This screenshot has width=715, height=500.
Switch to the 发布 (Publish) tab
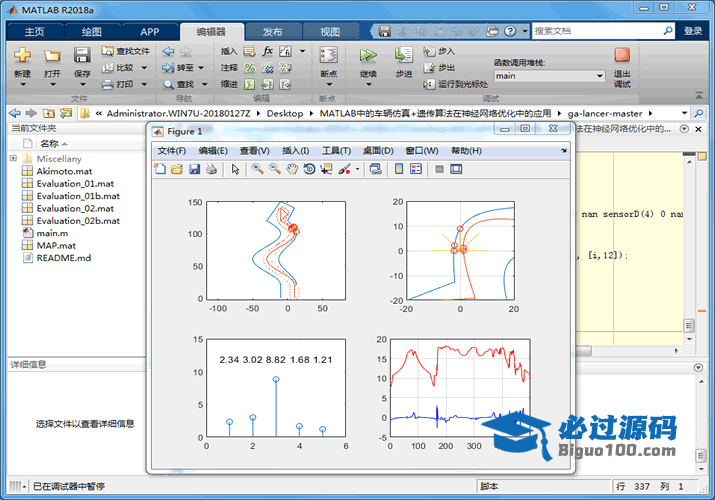[272, 31]
